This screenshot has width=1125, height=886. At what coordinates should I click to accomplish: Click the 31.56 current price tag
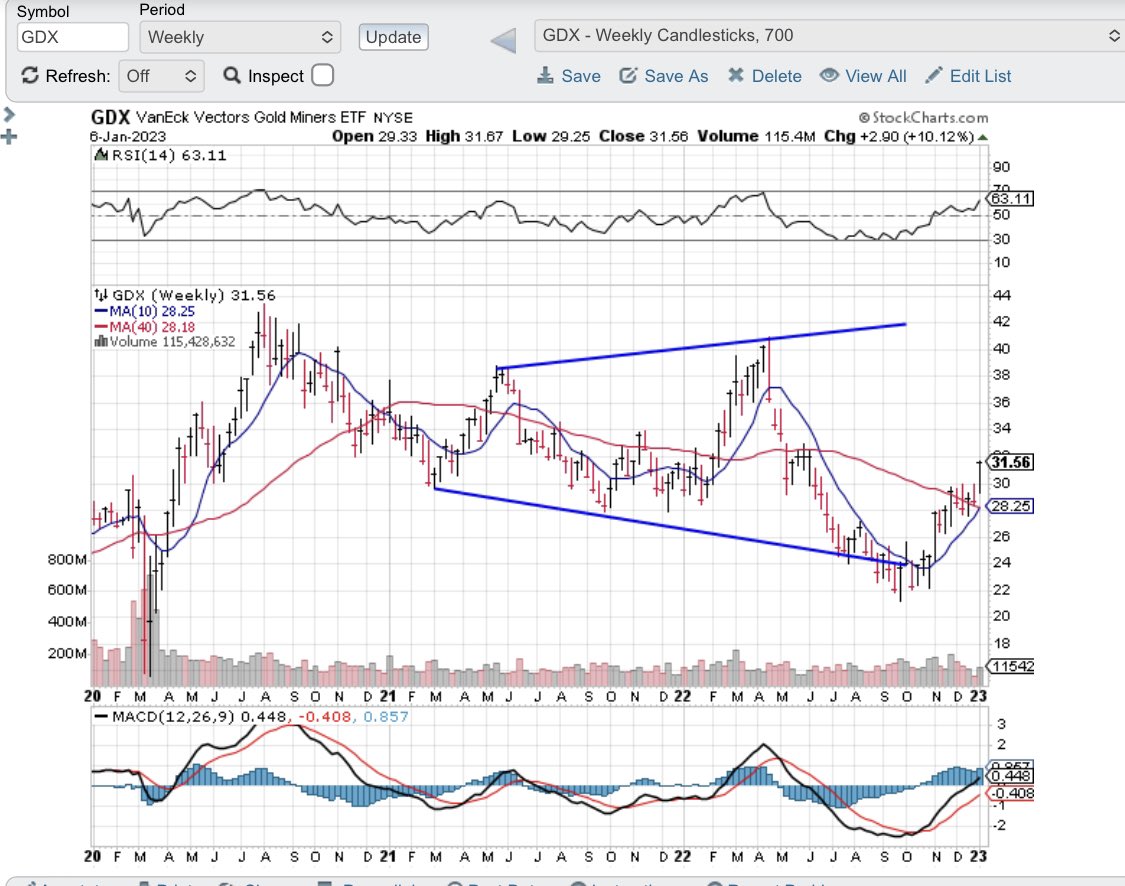pos(1010,462)
